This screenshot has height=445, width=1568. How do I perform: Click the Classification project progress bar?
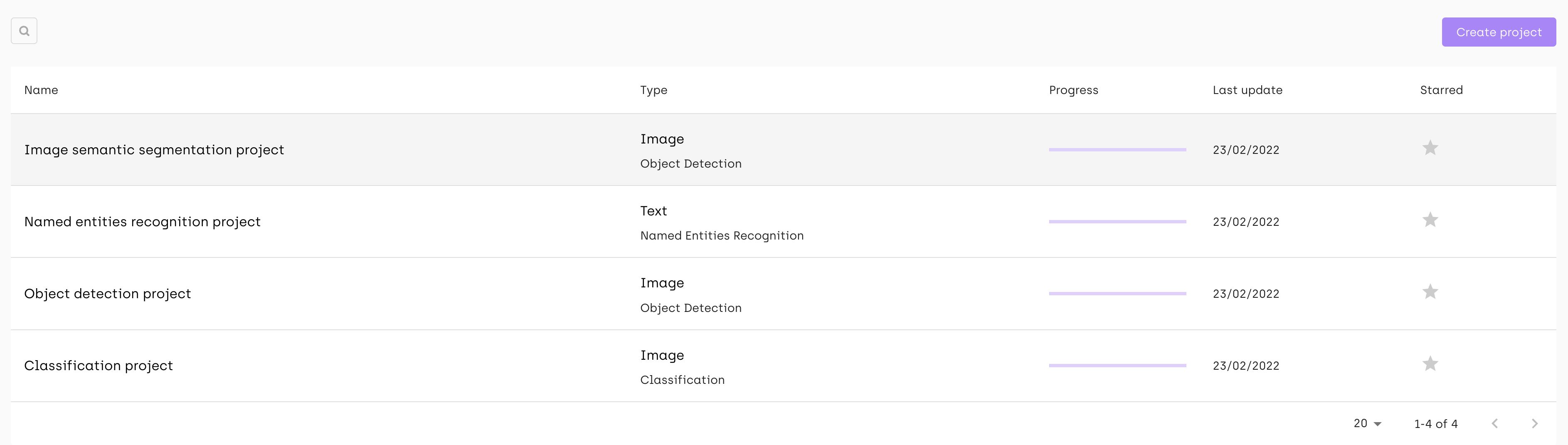coord(1117,365)
